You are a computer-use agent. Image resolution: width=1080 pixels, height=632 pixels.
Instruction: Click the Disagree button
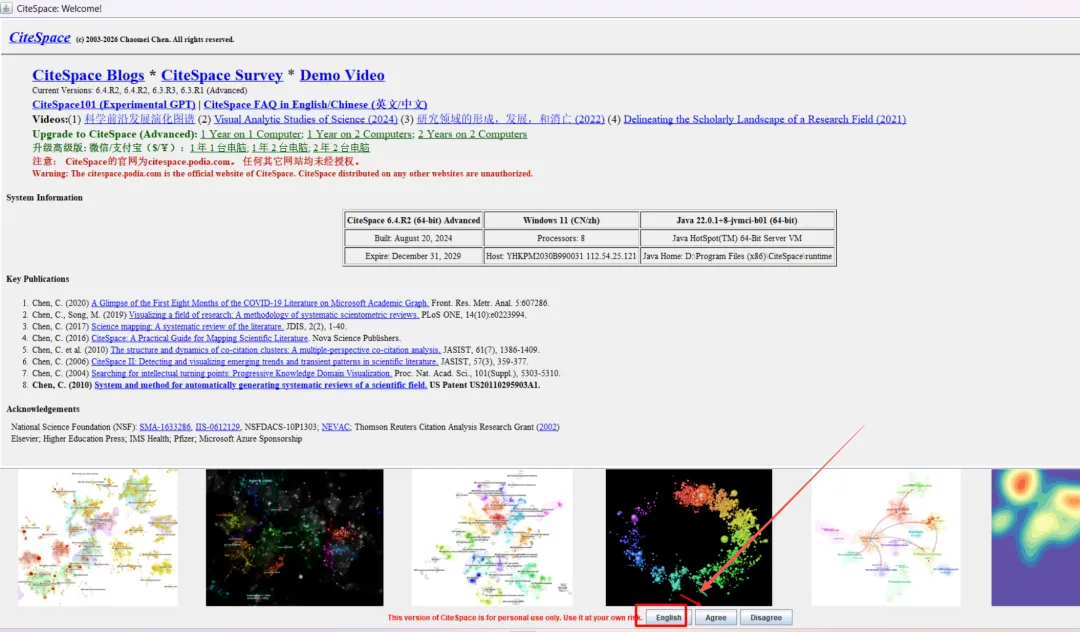766,618
